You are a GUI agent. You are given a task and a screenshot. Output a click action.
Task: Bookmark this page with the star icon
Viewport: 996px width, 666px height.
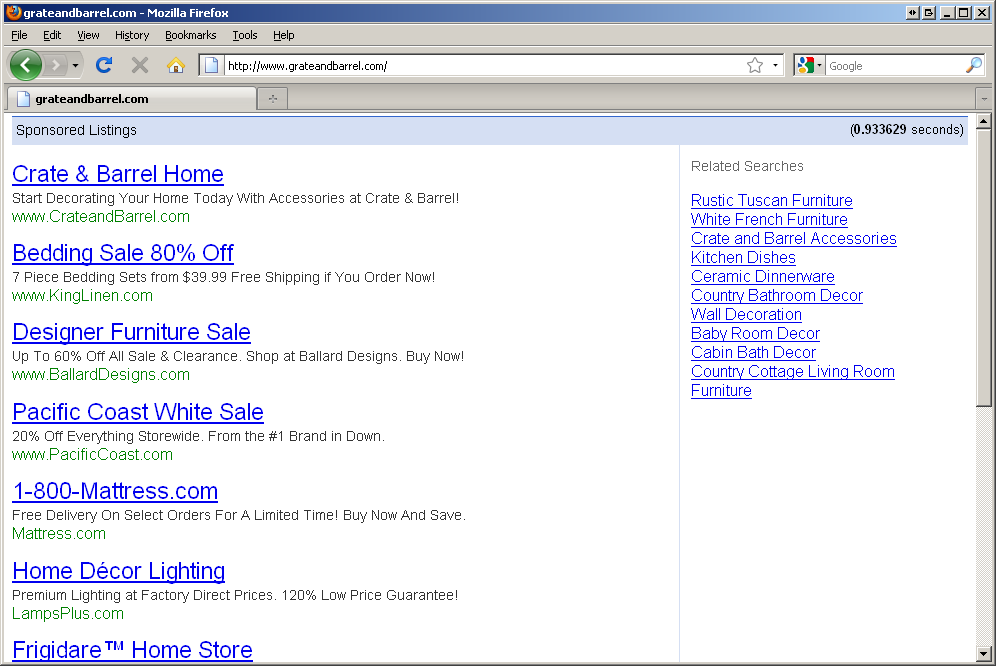[755, 65]
